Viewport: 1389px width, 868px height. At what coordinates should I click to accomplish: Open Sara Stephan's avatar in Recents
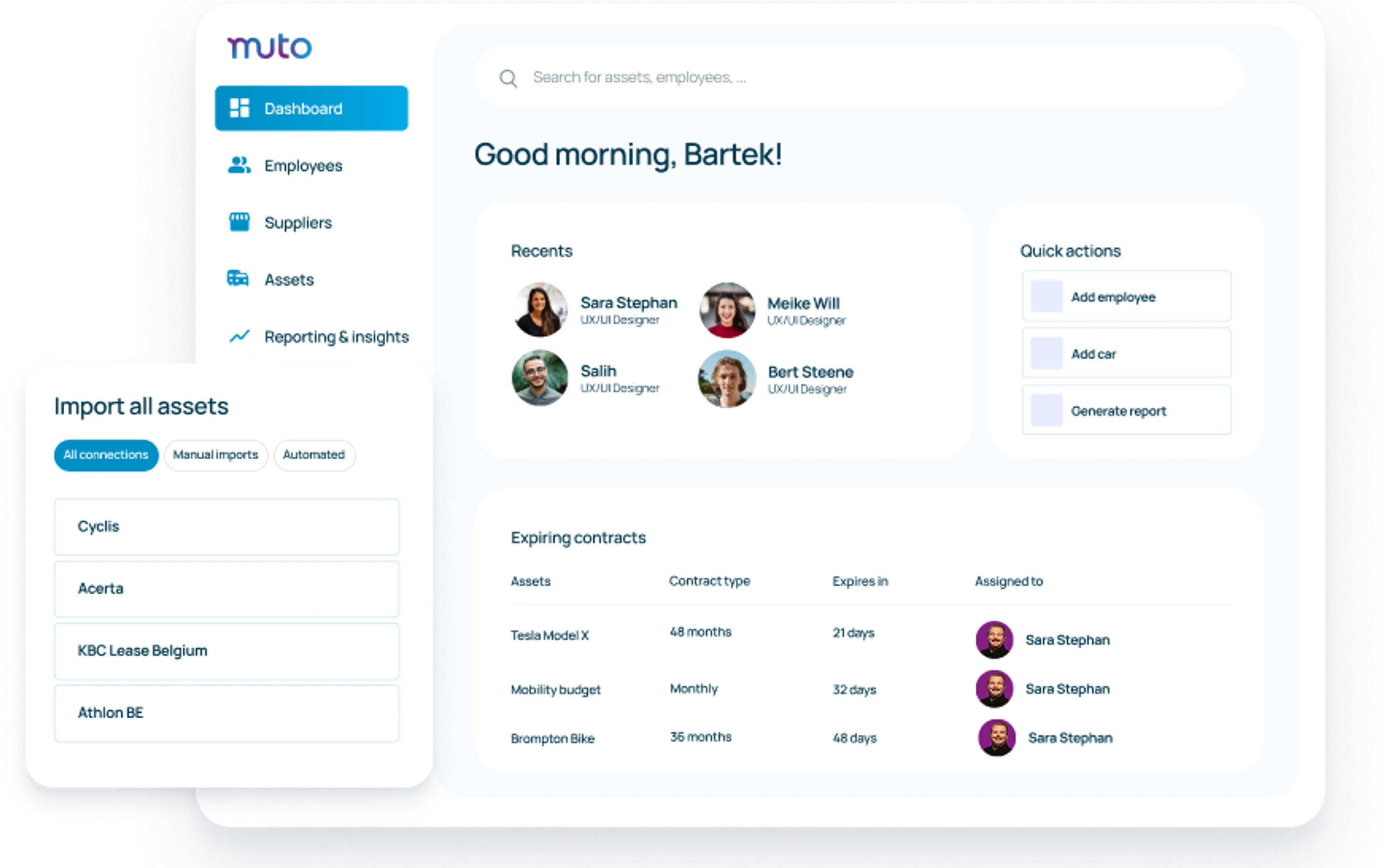point(539,310)
